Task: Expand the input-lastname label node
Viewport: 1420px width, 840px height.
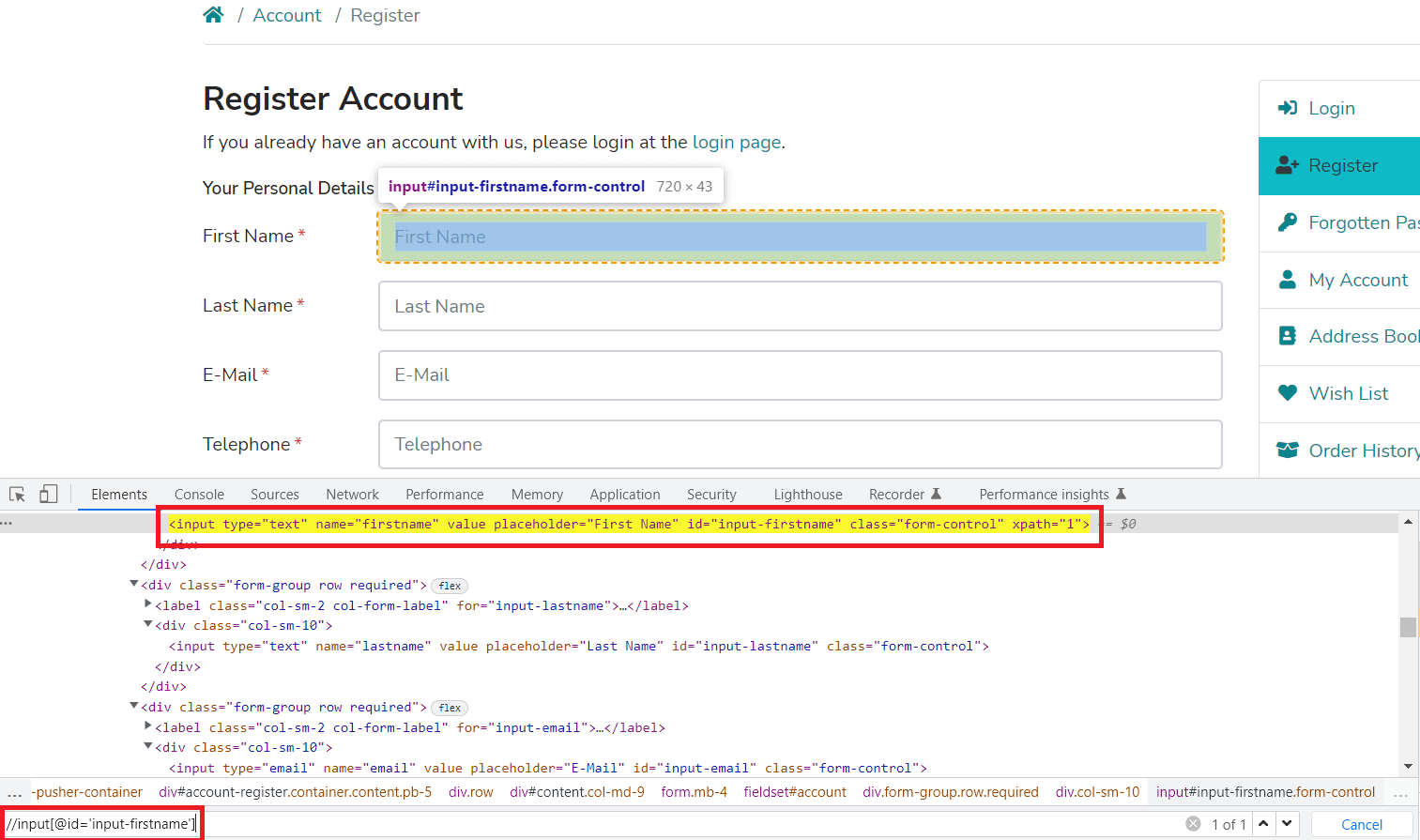Action: [x=147, y=604]
